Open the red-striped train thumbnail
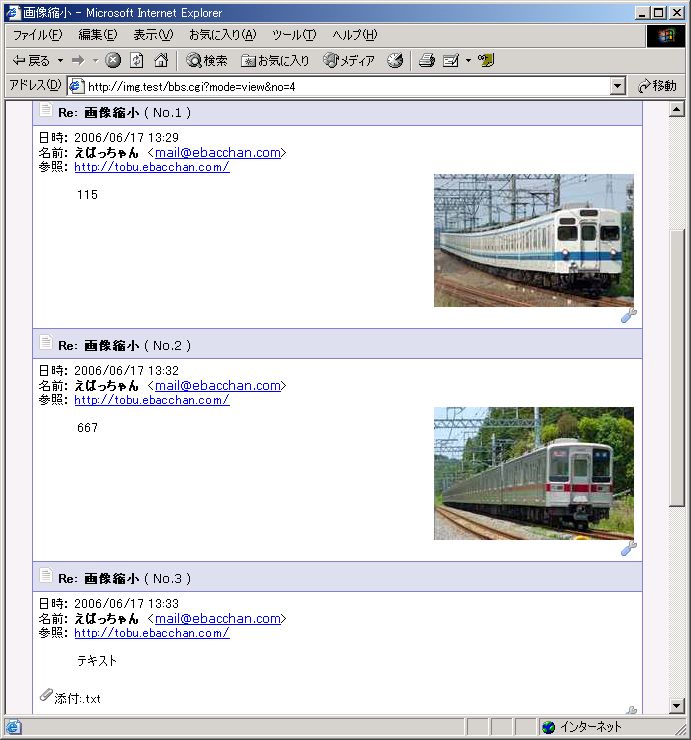691x740 pixels. click(x=534, y=473)
